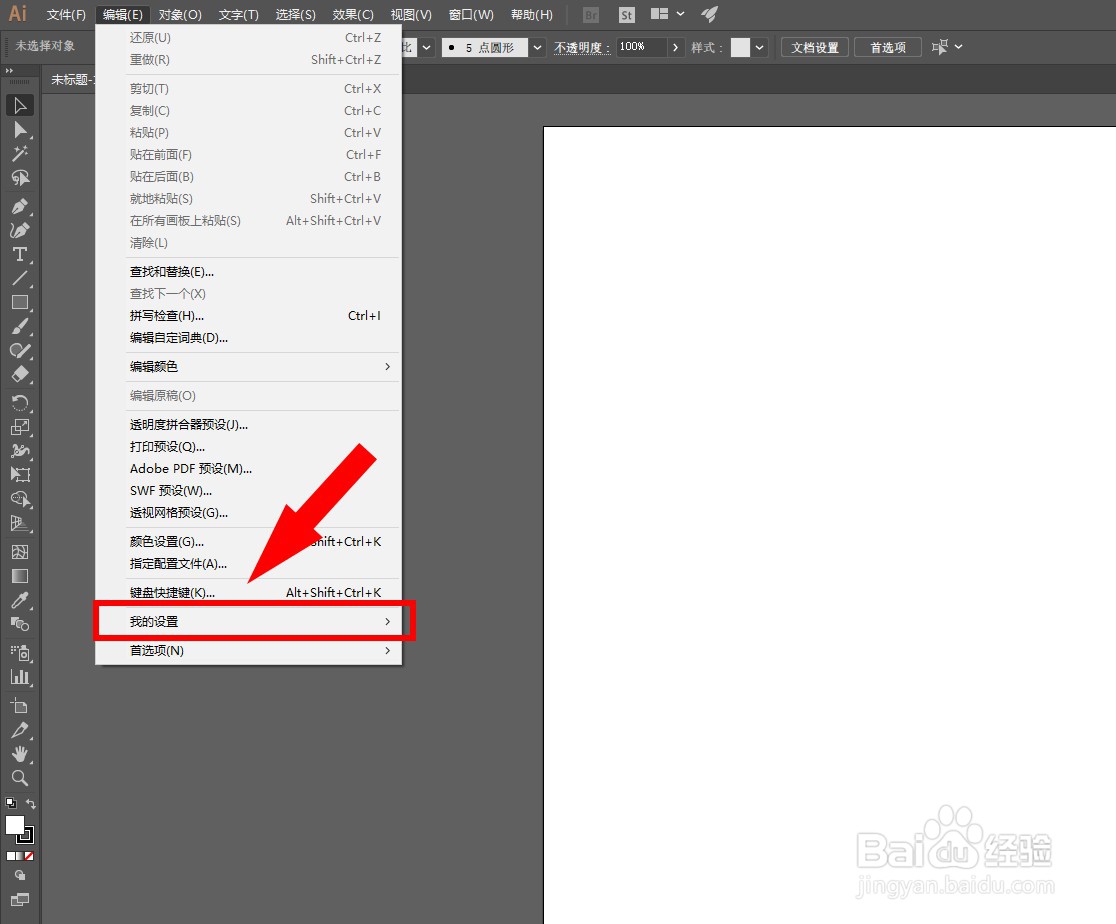Expand the 编辑颜色 submenu
This screenshot has height=924, width=1116.
coord(248,367)
